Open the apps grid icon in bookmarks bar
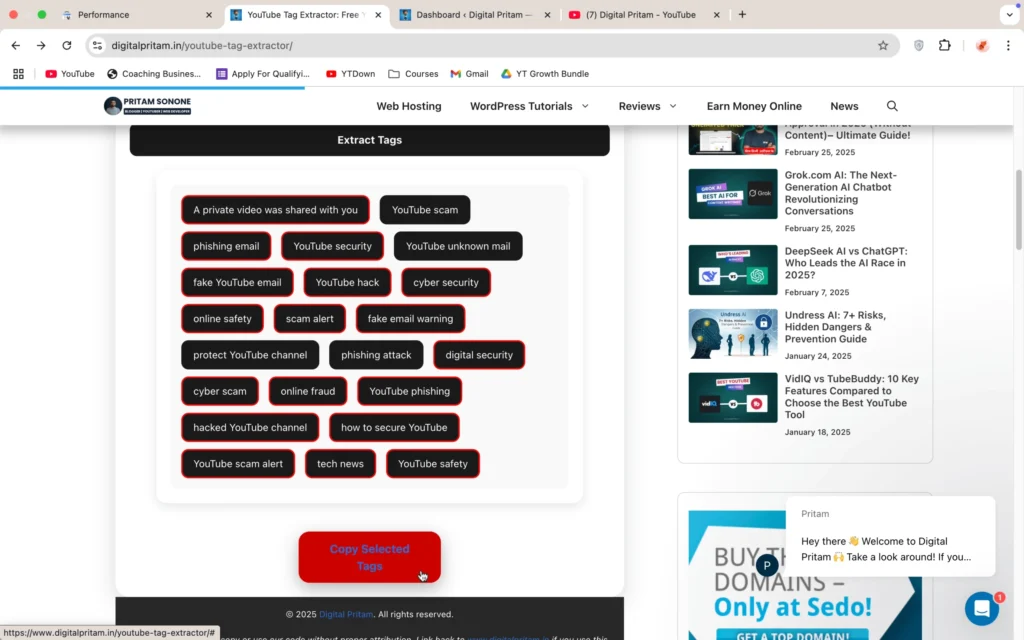Image resolution: width=1024 pixels, height=640 pixels. coord(18,74)
